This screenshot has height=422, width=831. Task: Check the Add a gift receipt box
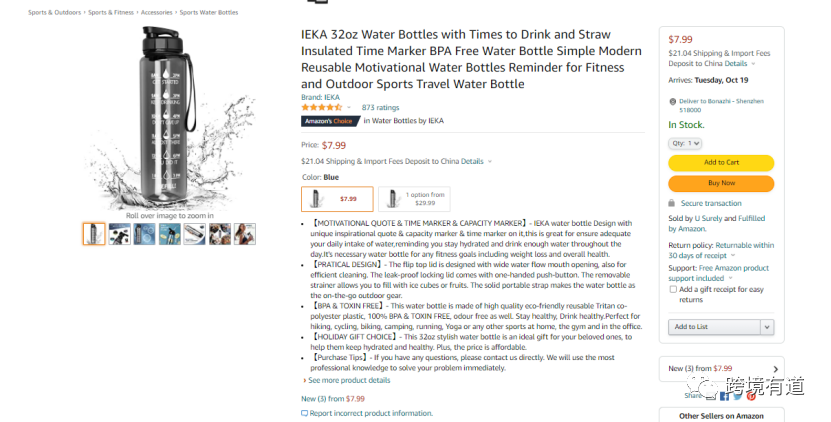pos(673,289)
